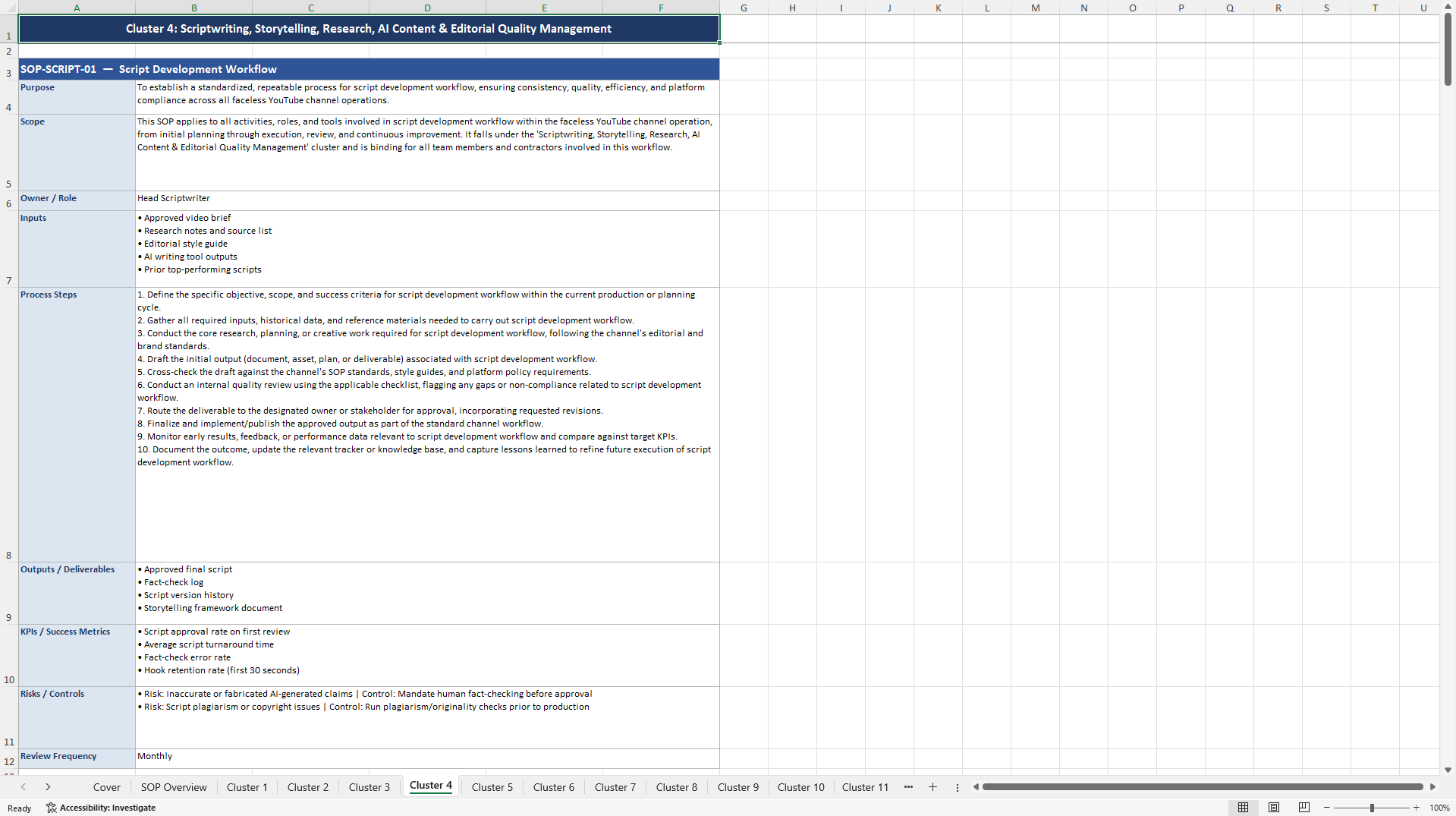The height and width of the screenshot is (816, 1456).
Task: Click the Owner / Role label cell
Action: [77, 201]
